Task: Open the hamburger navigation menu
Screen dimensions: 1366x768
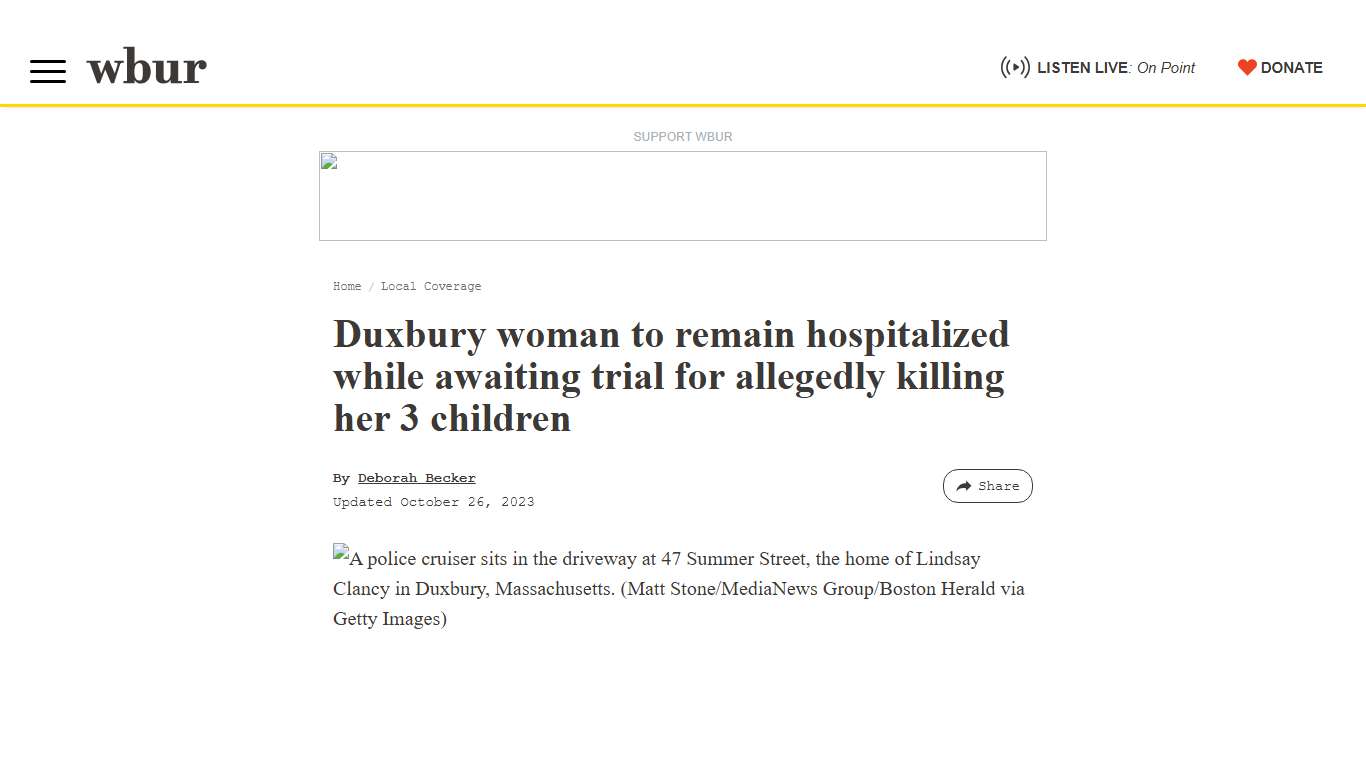Action: 47,70
